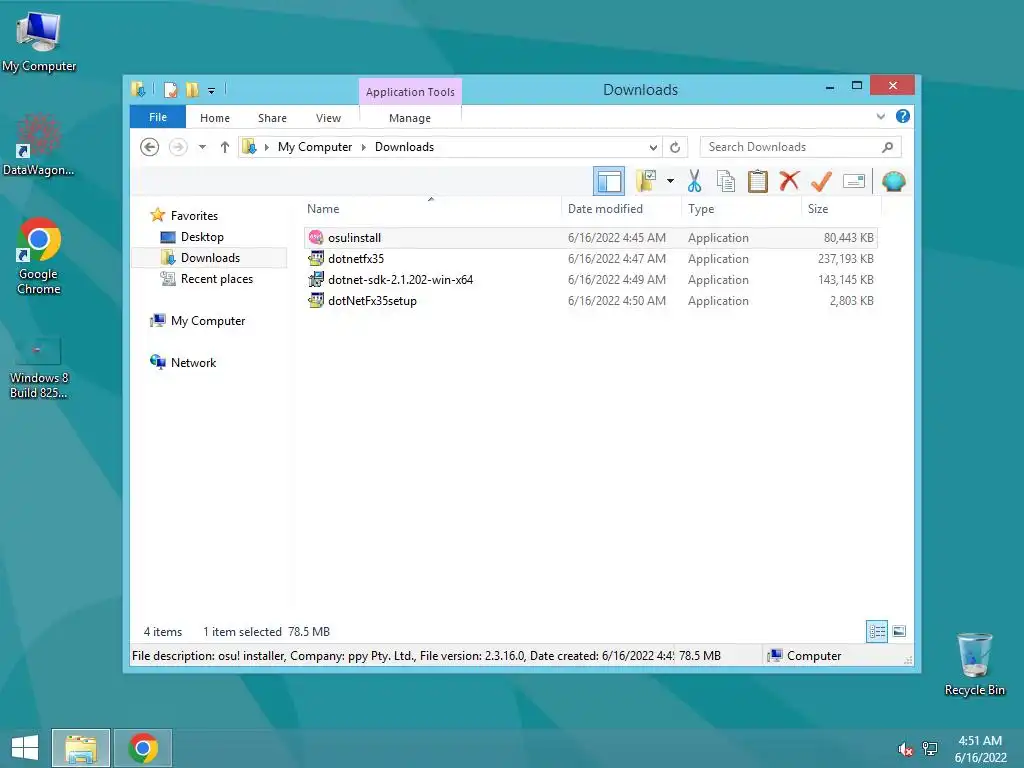
Task: Click the red X Delete icon
Action: pos(789,181)
